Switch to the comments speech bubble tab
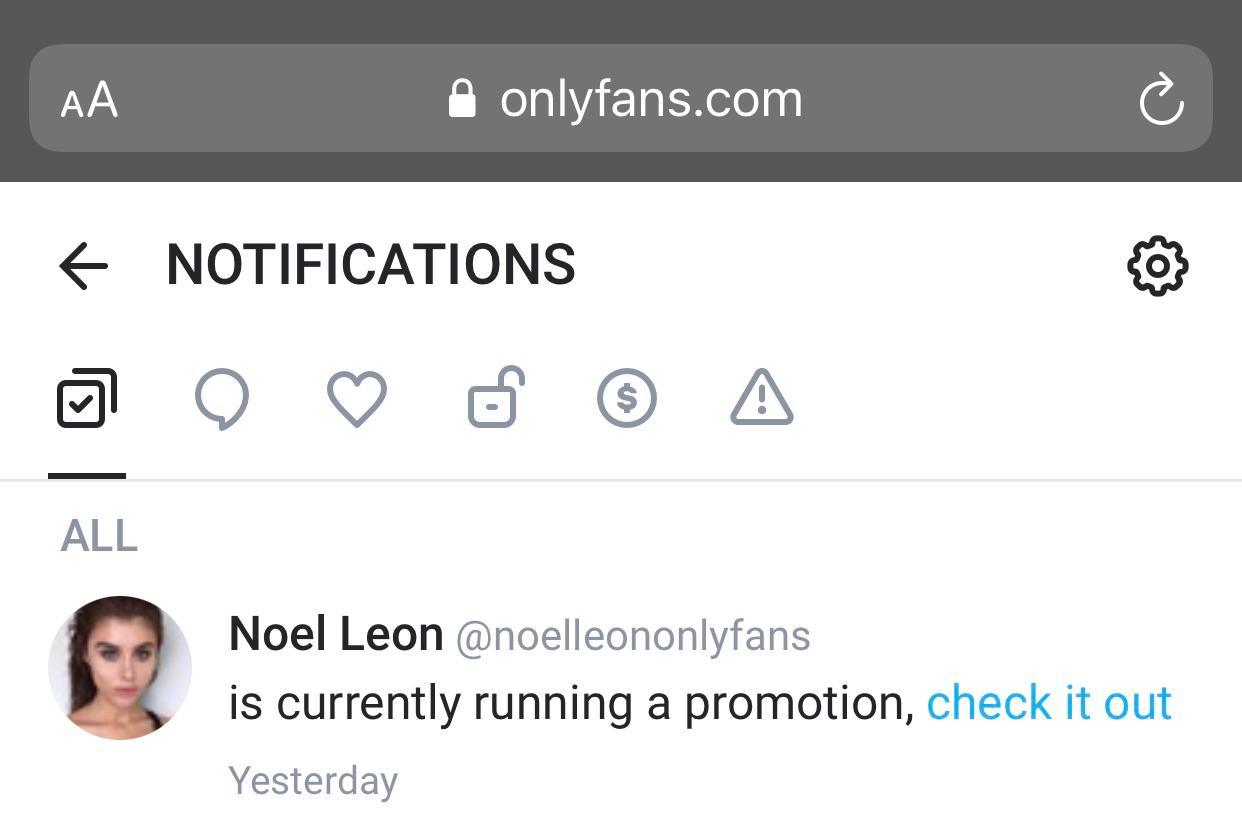The width and height of the screenshot is (1242, 840). point(221,399)
